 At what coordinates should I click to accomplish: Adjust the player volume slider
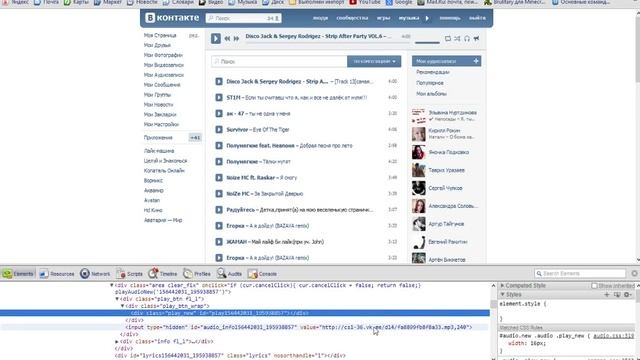[427, 42]
